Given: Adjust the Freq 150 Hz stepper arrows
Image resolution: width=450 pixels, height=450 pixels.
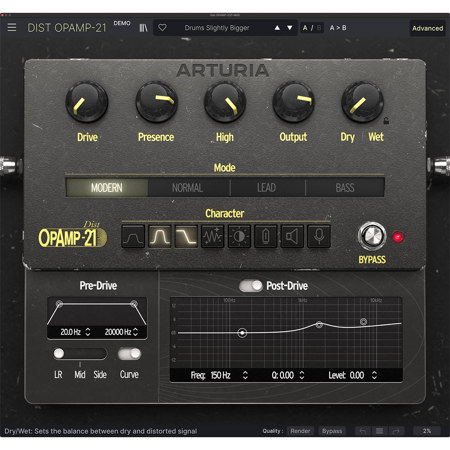Looking at the screenshot, I should click(x=245, y=375).
